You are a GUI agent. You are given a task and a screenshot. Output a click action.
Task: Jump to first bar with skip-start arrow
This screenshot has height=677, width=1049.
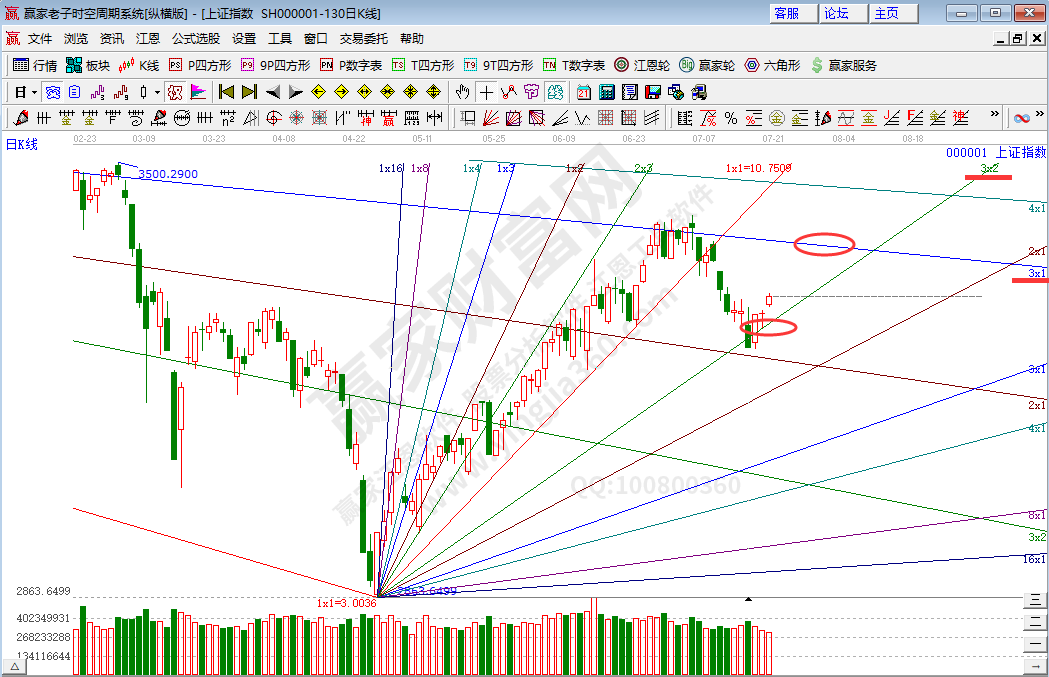[x=227, y=92]
